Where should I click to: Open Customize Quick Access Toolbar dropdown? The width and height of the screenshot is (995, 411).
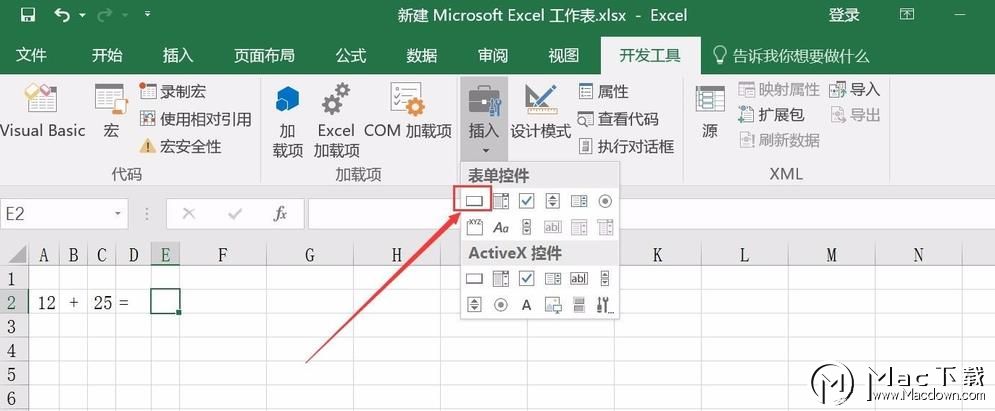(147, 13)
